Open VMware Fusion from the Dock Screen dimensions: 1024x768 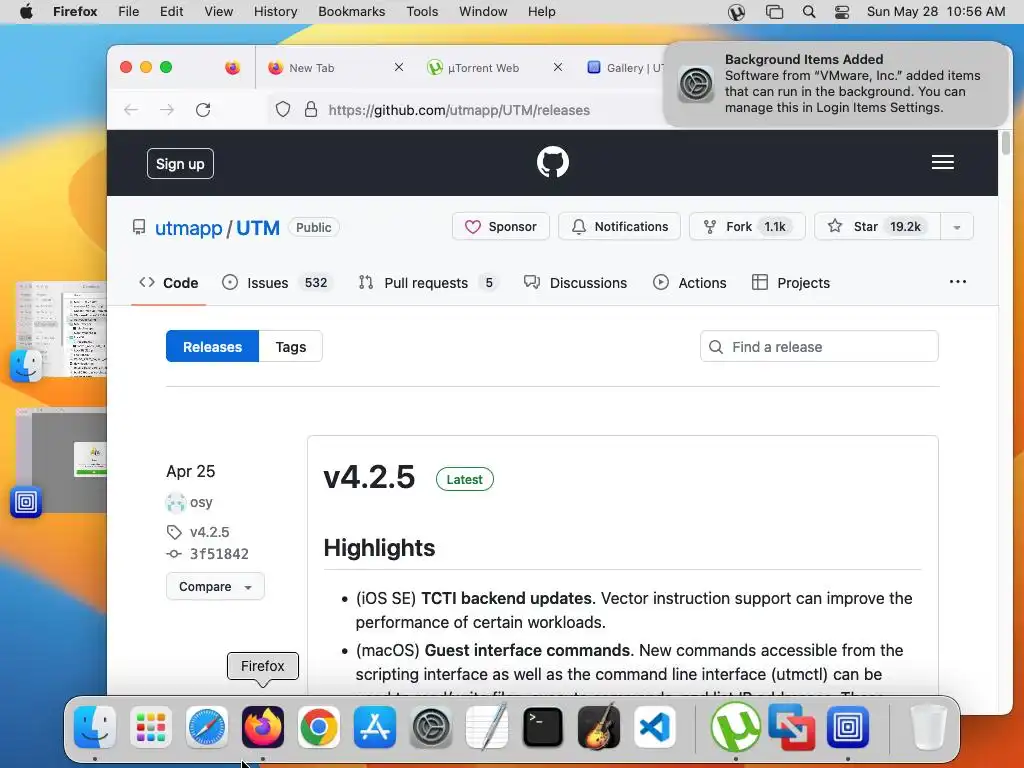tap(792, 727)
